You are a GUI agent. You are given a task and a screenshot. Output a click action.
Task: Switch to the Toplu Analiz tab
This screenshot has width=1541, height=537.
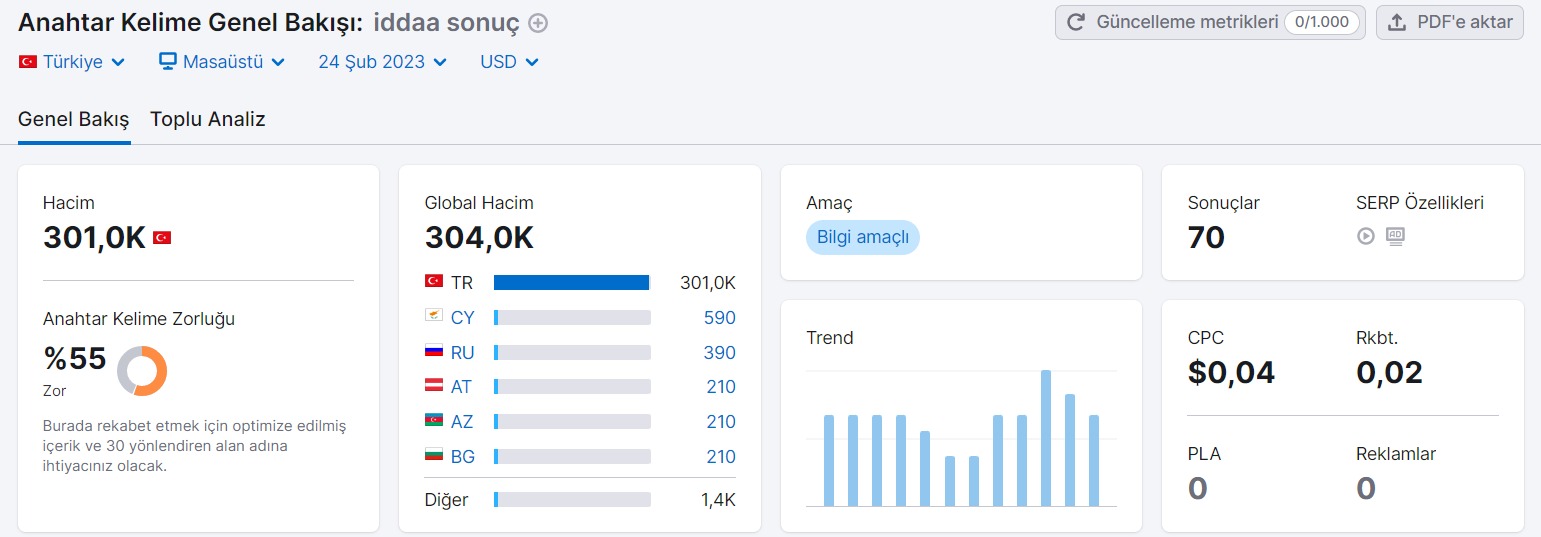[208, 120]
